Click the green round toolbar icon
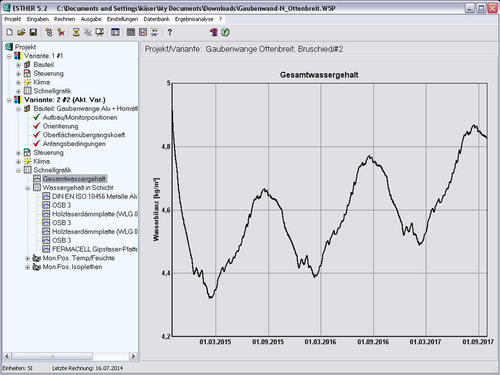Image resolution: width=500 pixels, height=375 pixels. coord(225,32)
